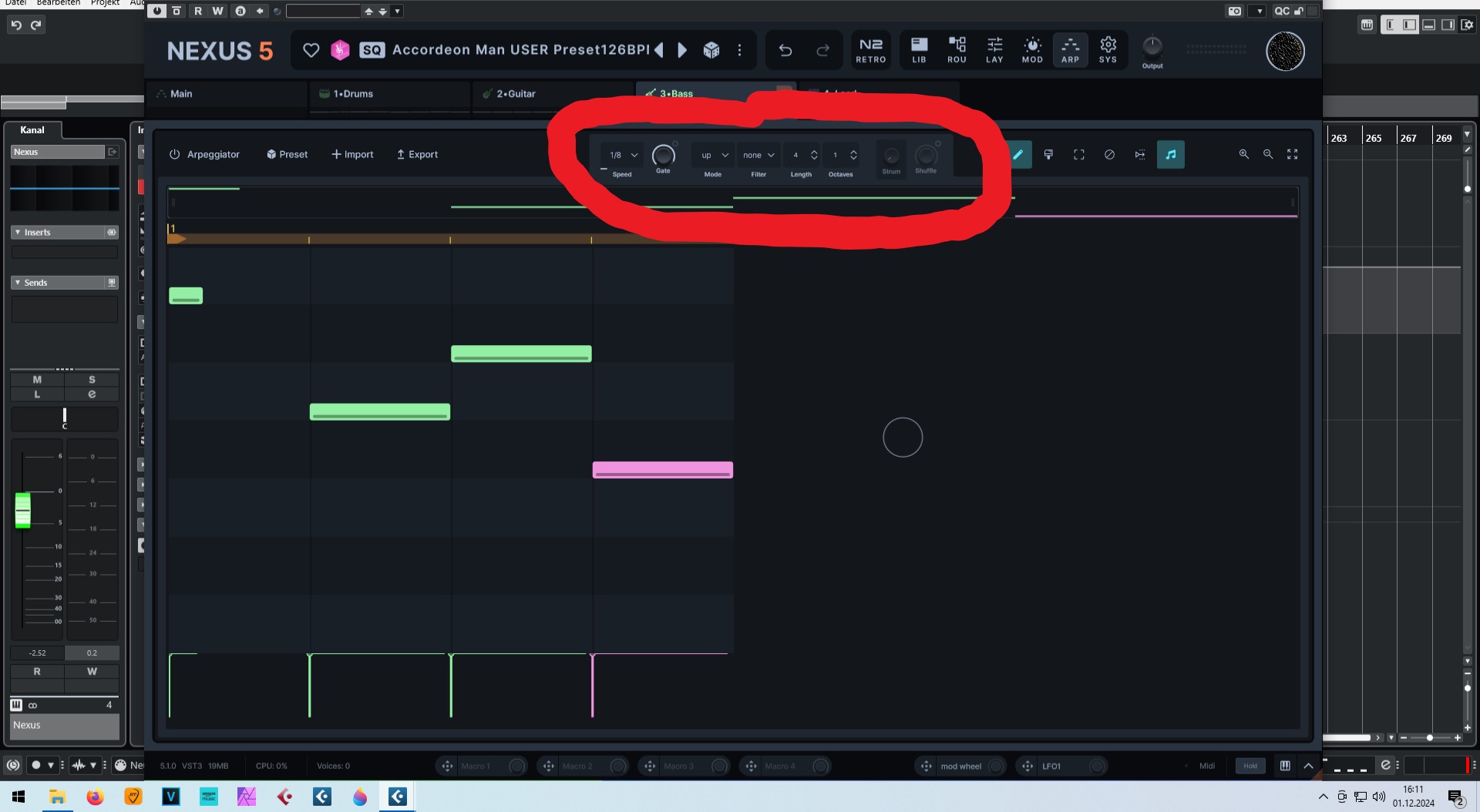Open the MOD modulation page
1480x812 pixels.
1032,50
